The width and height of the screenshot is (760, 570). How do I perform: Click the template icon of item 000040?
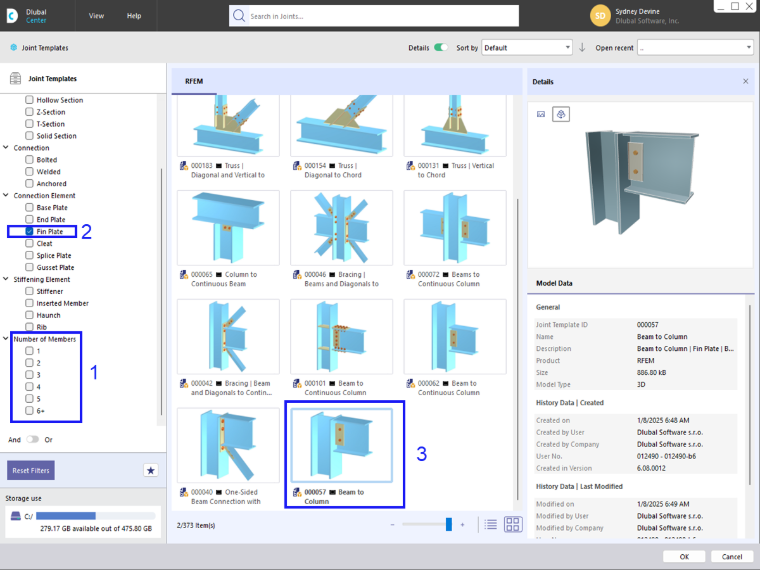point(184,492)
